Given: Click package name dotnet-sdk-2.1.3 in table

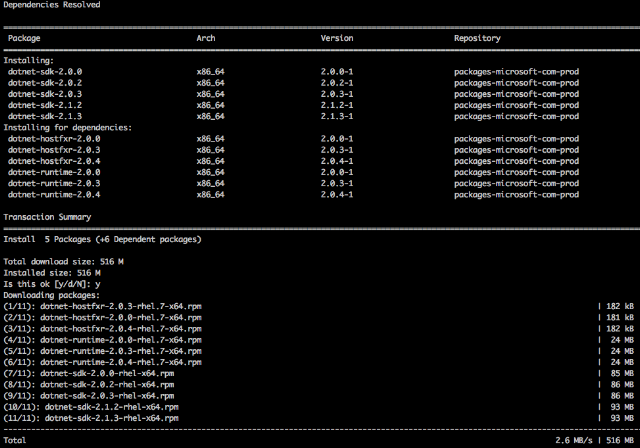Looking at the screenshot, I should (x=45, y=116).
